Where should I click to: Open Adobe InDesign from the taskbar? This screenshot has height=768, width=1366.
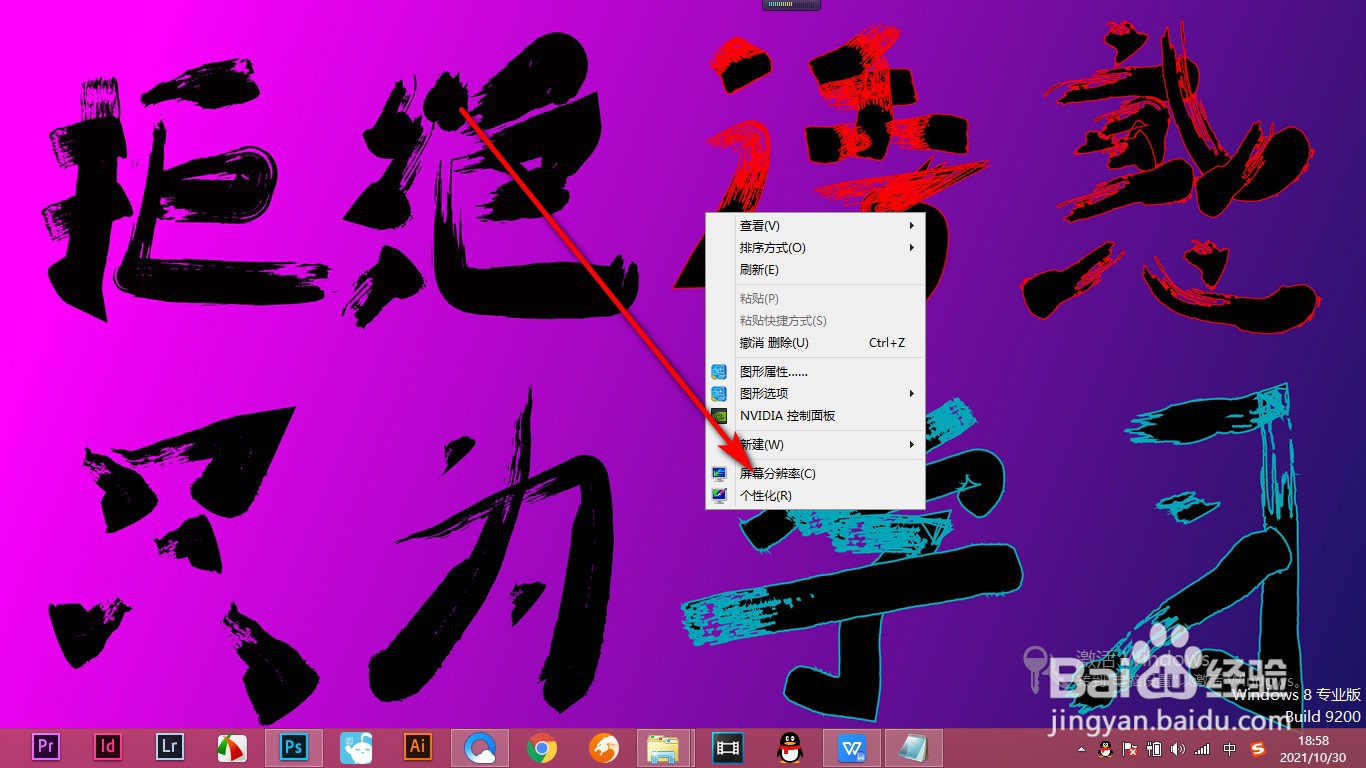tap(107, 747)
